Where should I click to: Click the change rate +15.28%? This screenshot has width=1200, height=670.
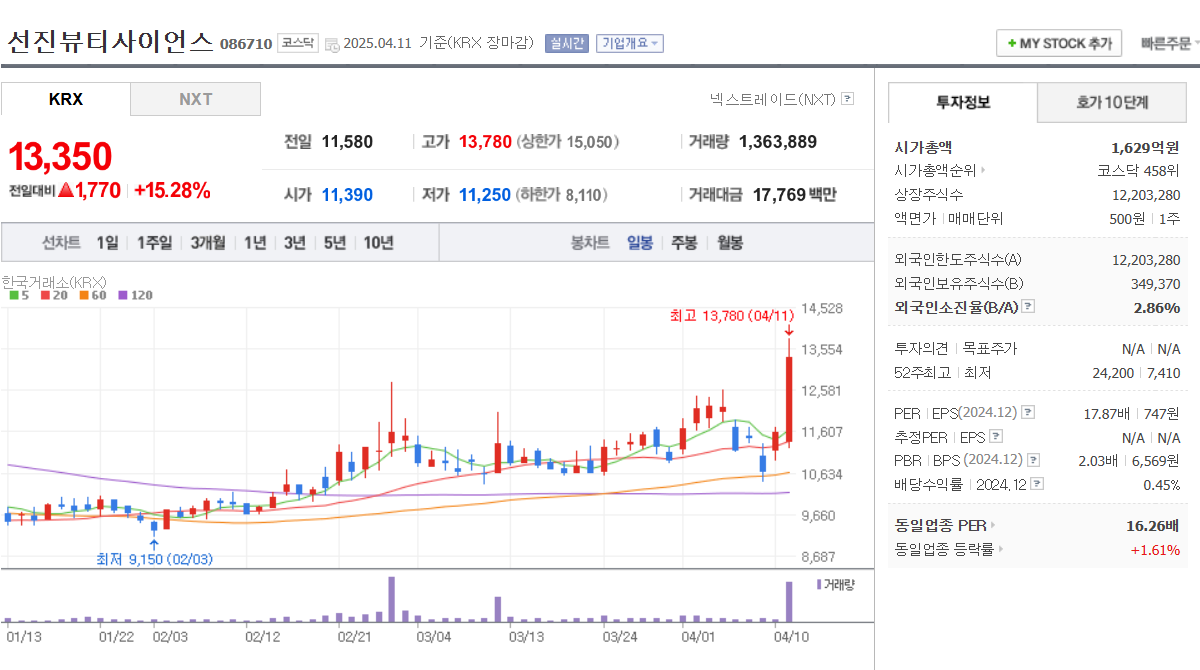point(172,190)
